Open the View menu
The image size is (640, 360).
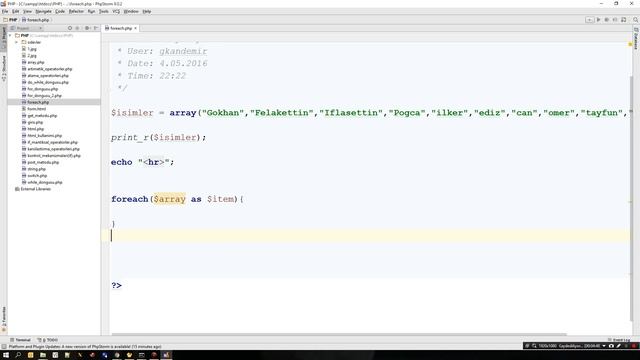tap(27, 11)
